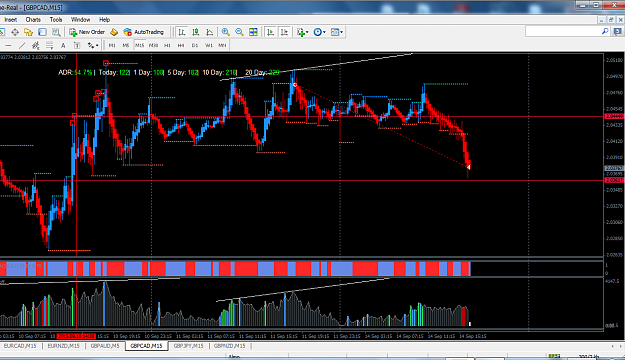Select the text 'A' tool
Viewport: 625px width, 360px height.
[63, 45]
